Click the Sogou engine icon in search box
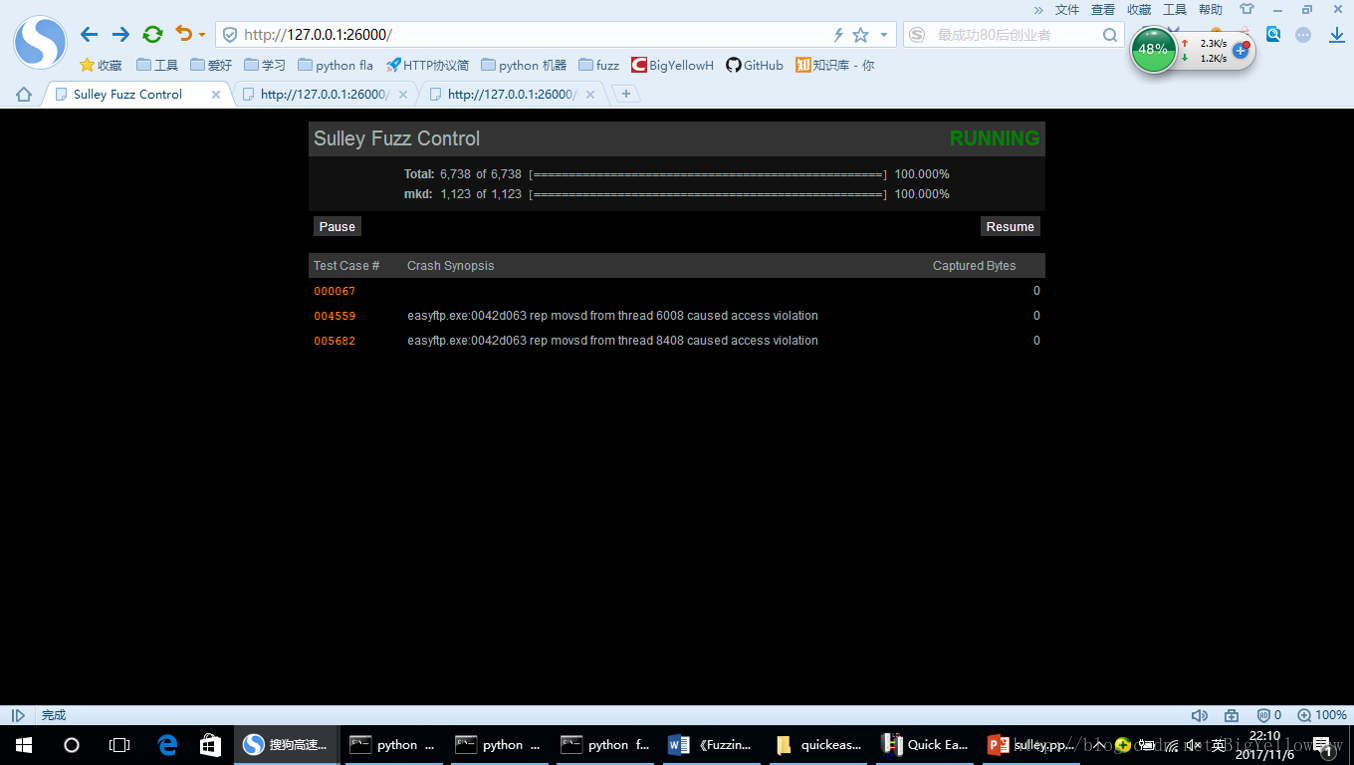This screenshot has height=765, width=1354. coord(917,35)
